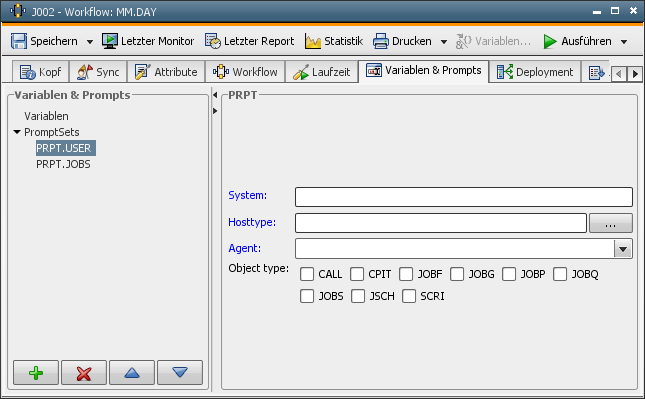Open the Ausführen dropdown arrow
This screenshot has height=399, width=645.
point(624,42)
